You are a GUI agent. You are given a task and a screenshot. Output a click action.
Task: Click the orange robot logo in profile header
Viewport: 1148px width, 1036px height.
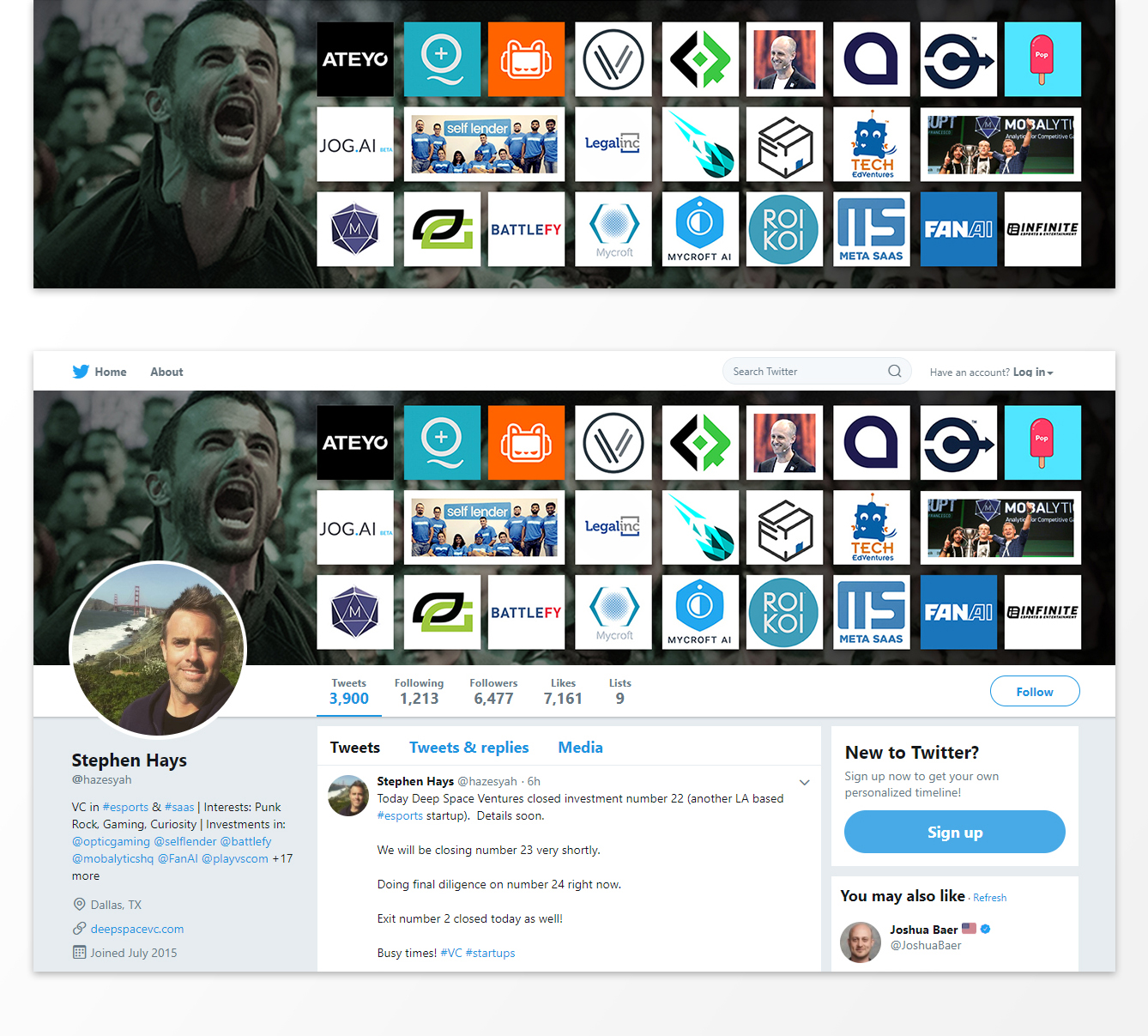526,443
